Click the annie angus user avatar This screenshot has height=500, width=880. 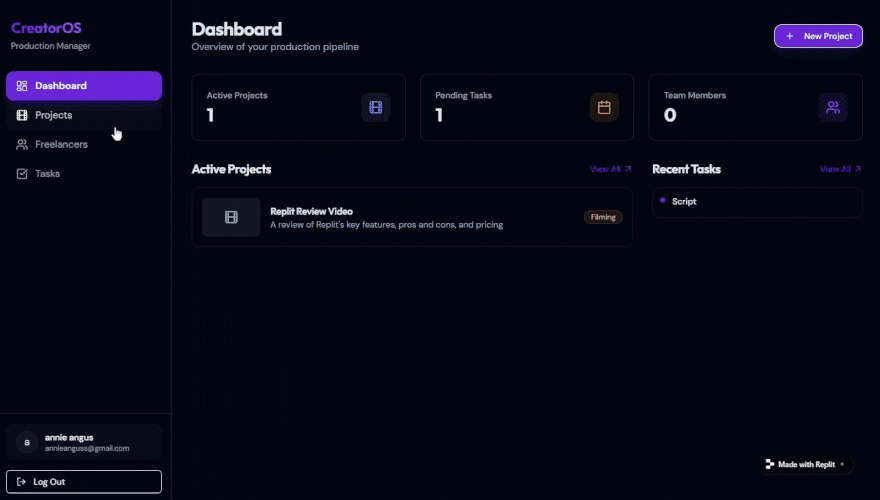tap(27, 442)
